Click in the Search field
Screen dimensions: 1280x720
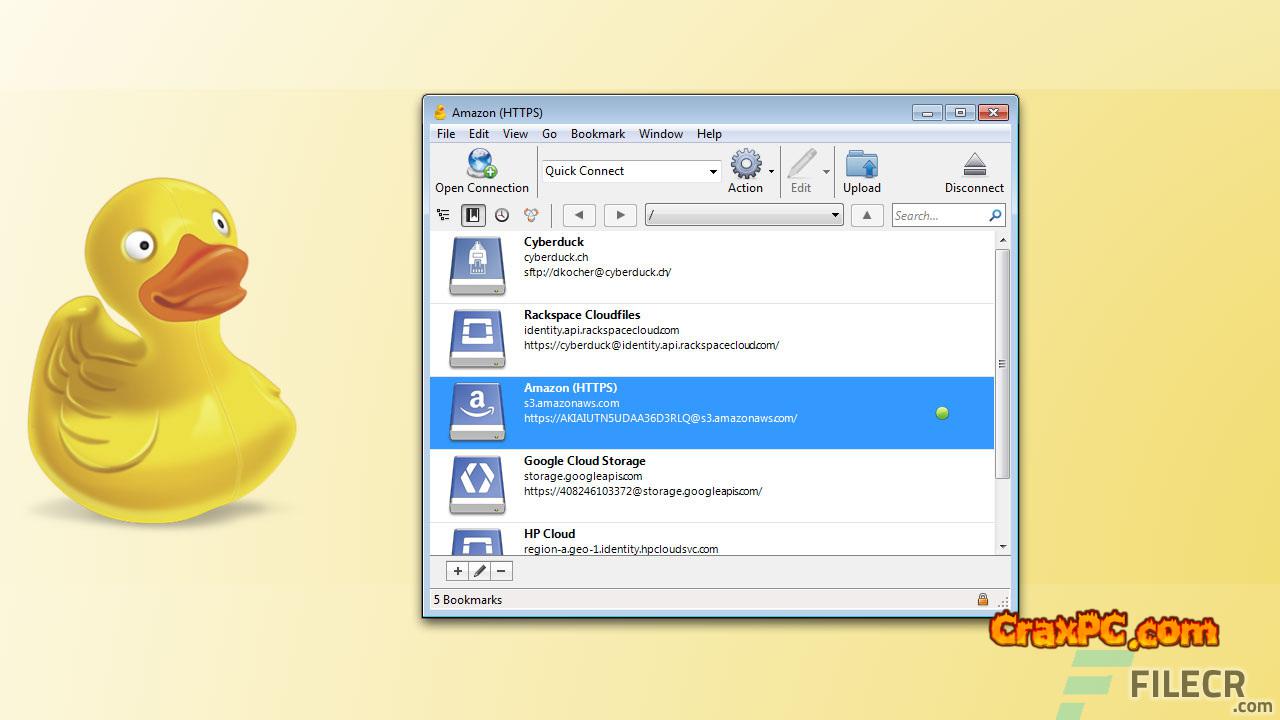pyautogui.click(x=938, y=215)
